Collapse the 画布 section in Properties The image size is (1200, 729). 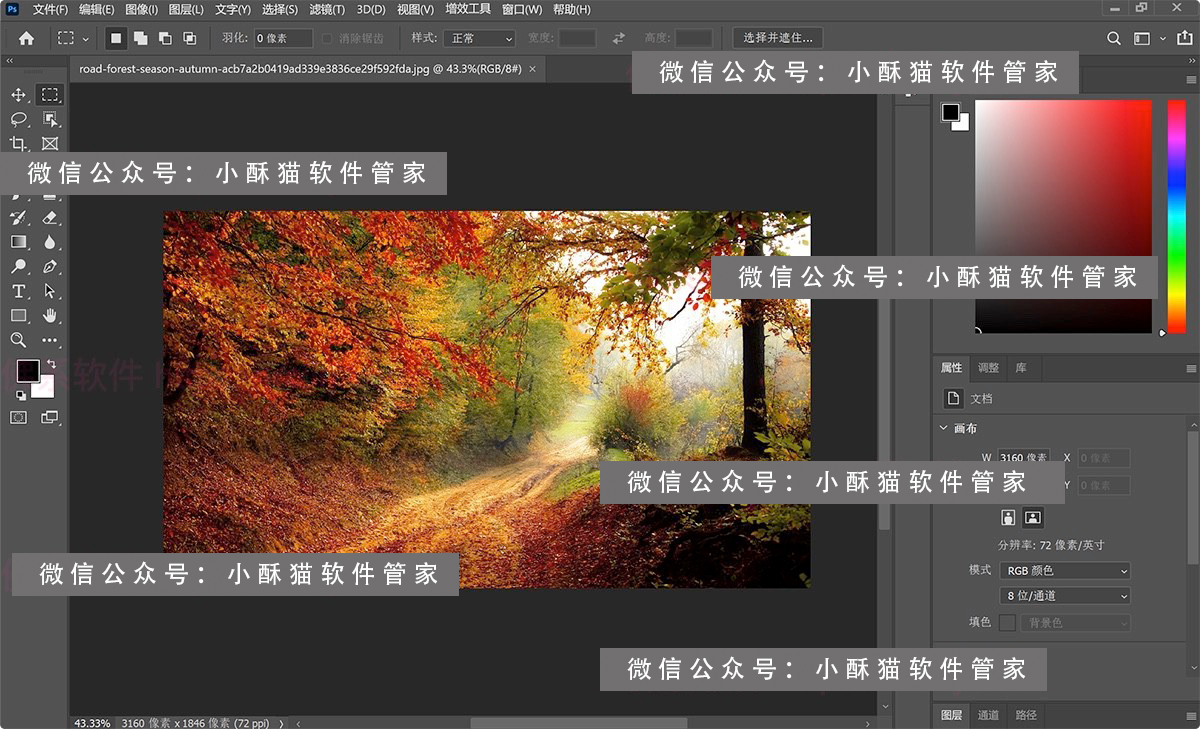[944, 428]
